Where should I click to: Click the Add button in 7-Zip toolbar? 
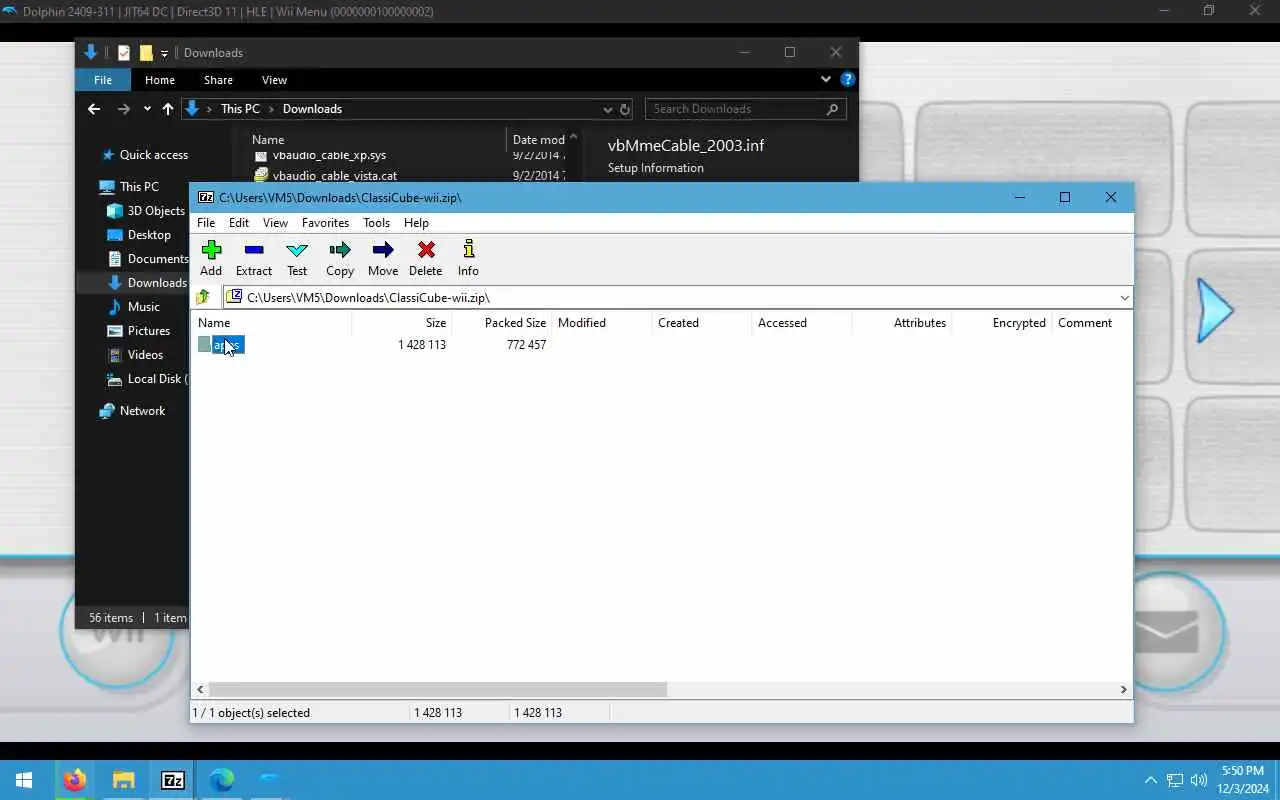(211, 258)
